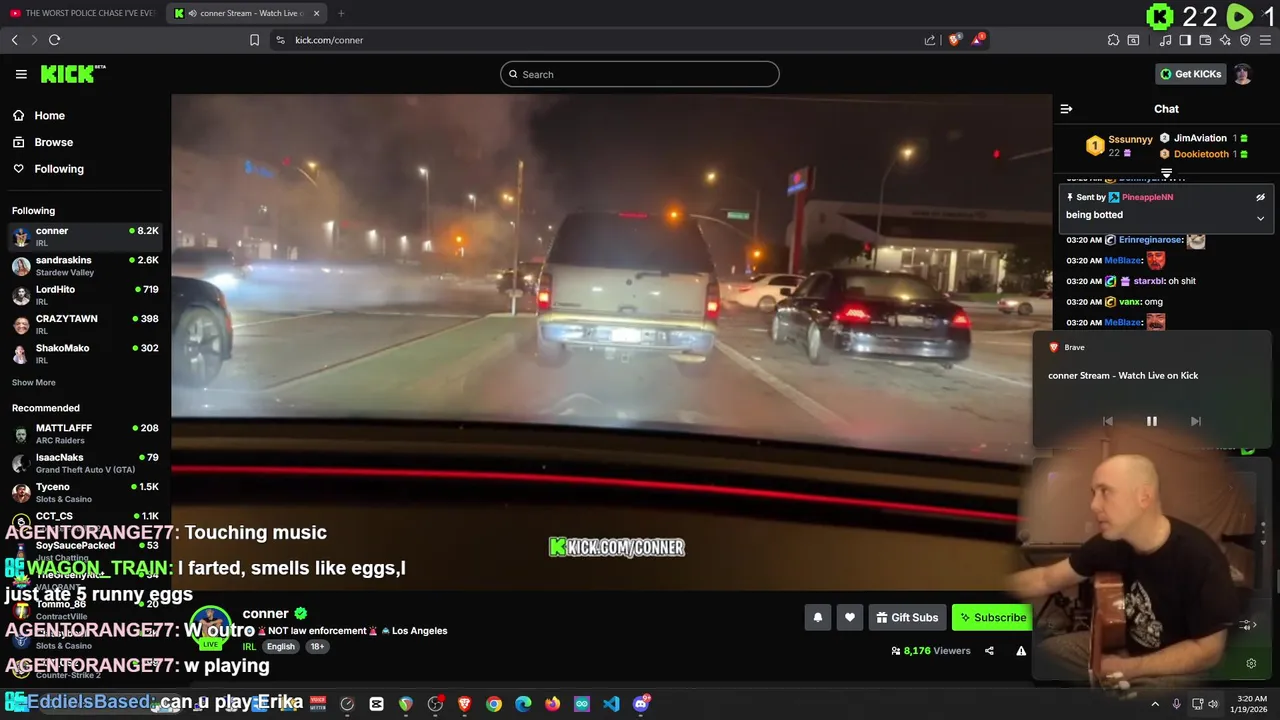Image resolution: width=1280 pixels, height=720 pixels.
Task: Toggle Brave sidebar panel icon
Action: point(1185,40)
